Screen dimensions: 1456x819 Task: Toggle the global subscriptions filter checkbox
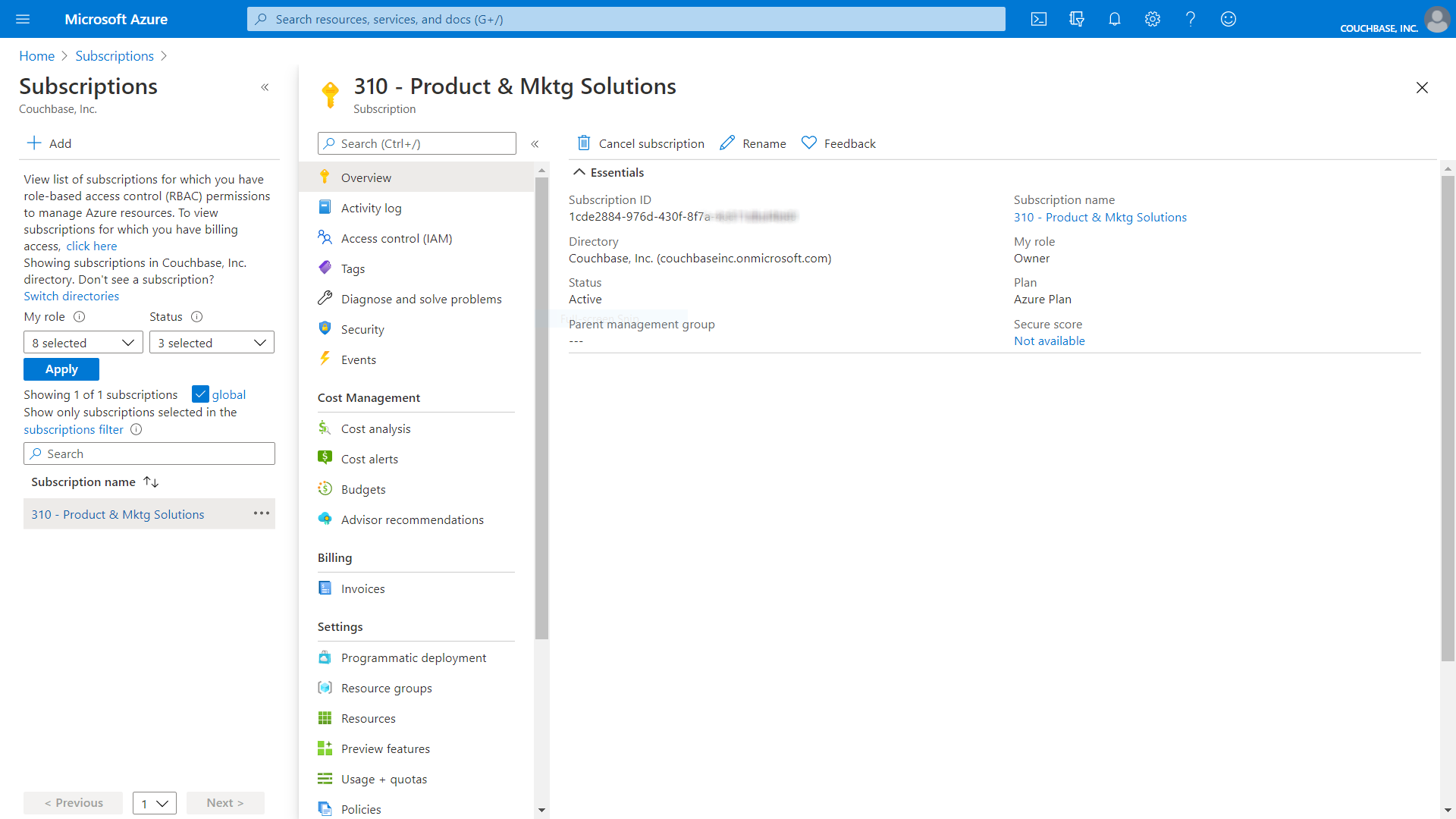[200, 394]
